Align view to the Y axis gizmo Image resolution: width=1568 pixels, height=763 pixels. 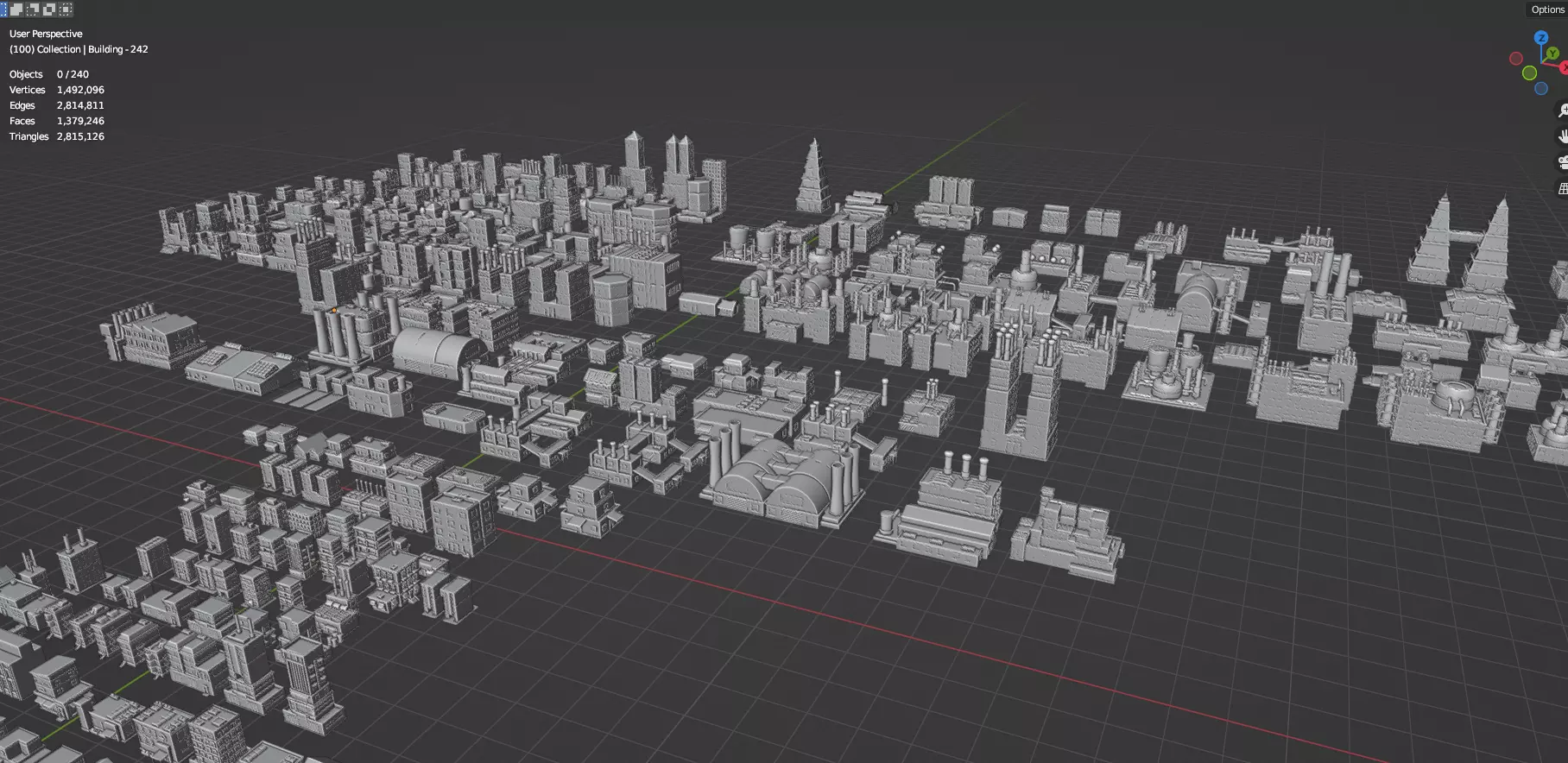pos(1552,54)
